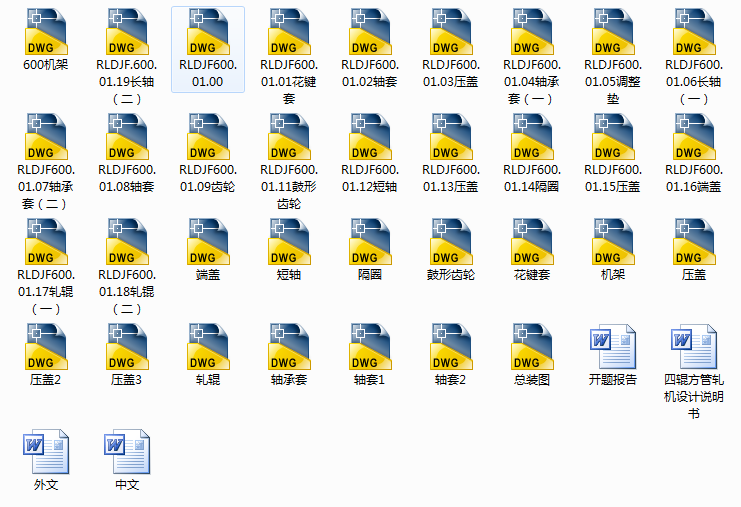Click the highlighted RLDJF600.01.00 DWG icon
Screen dimensions: 741x507
[x=208, y=32]
